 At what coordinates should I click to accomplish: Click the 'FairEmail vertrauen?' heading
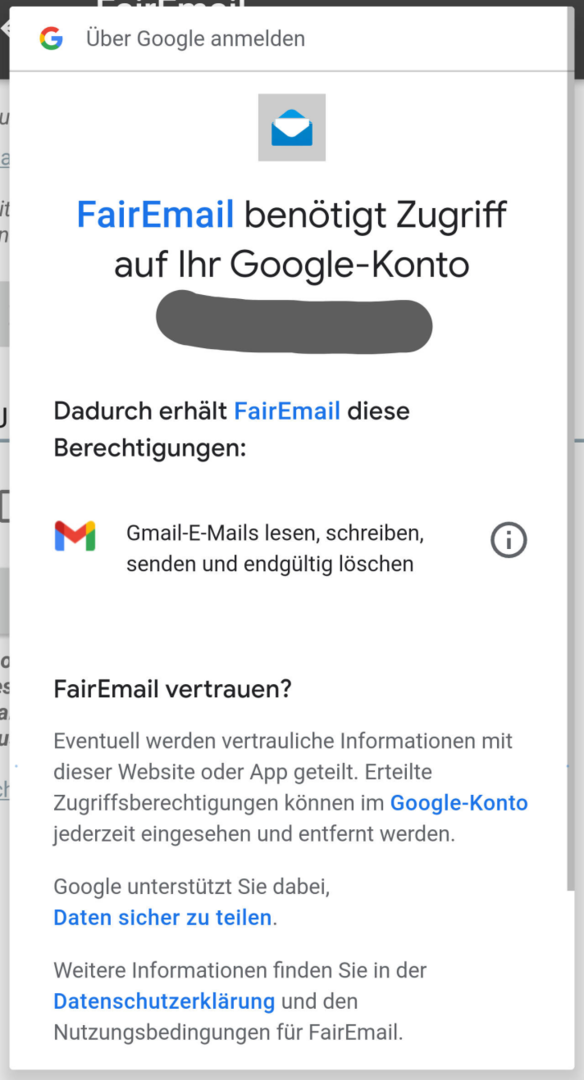coord(173,689)
